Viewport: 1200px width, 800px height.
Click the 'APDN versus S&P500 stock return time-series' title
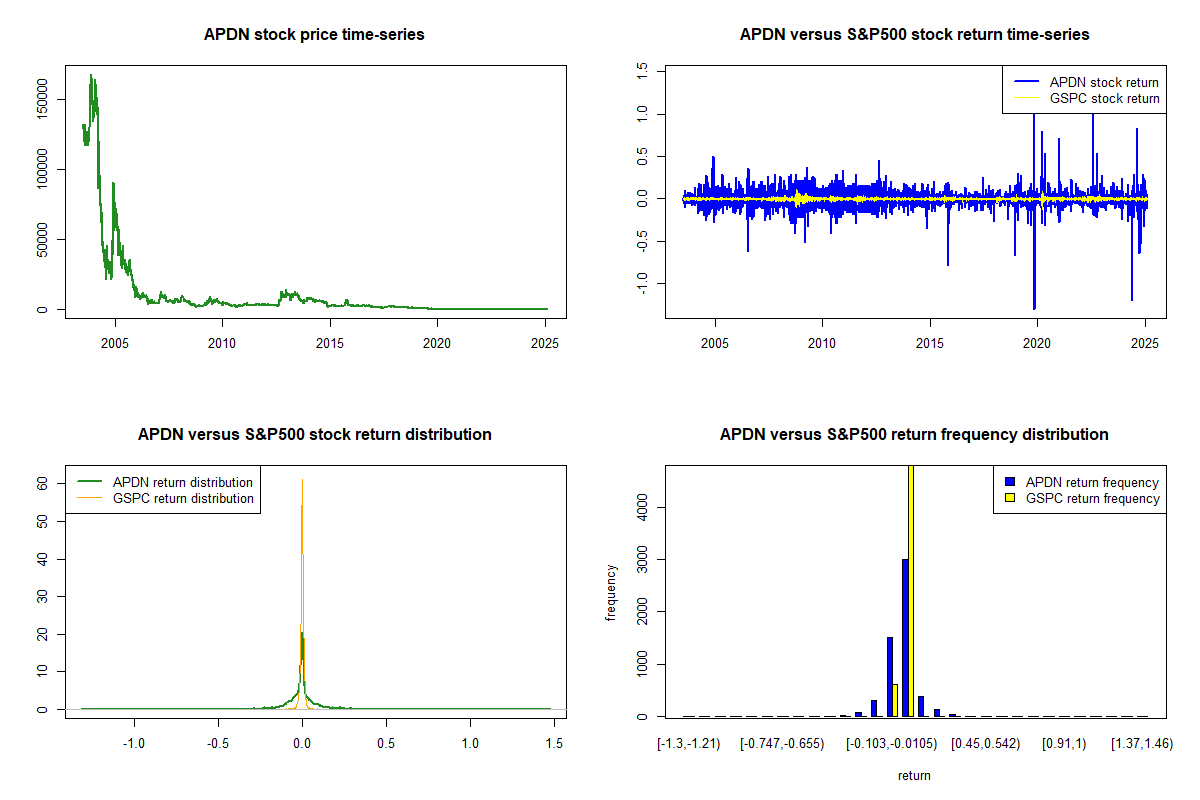[914, 35]
